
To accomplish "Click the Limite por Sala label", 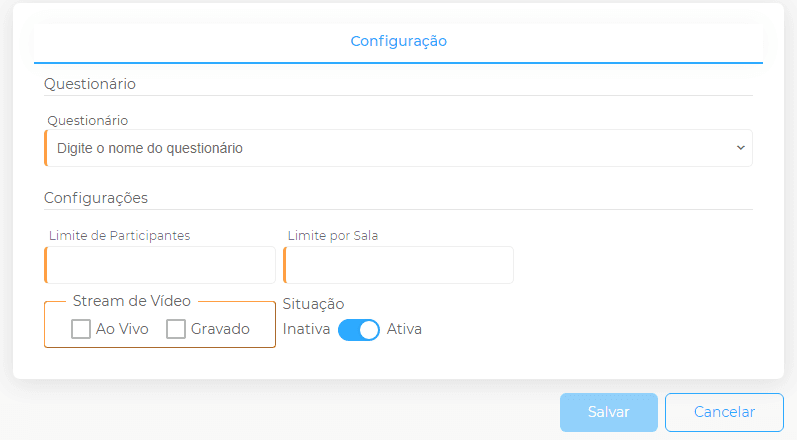I will (x=333, y=236).
